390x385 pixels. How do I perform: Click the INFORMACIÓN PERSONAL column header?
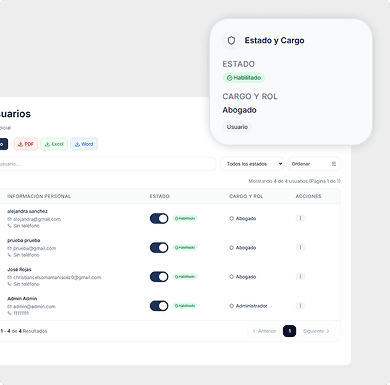click(39, 196)
